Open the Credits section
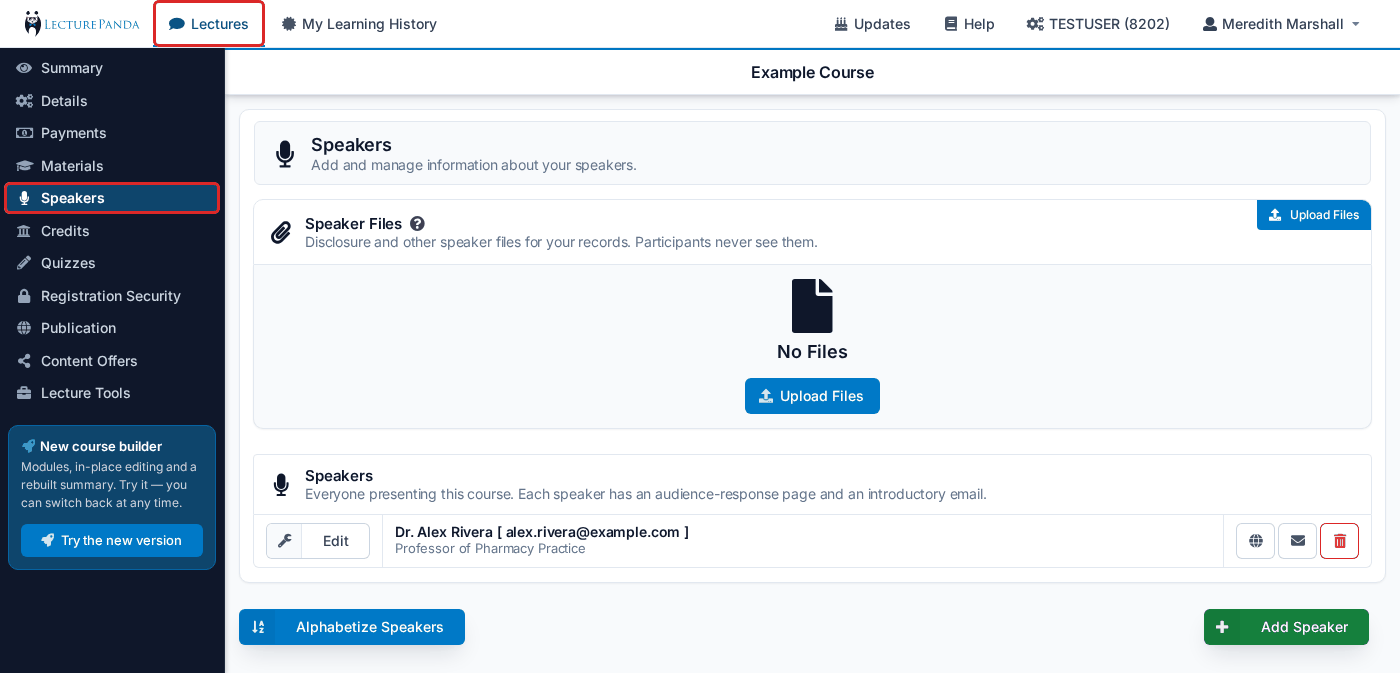This screenshot has height=673, width=1400. click(112, 231)
